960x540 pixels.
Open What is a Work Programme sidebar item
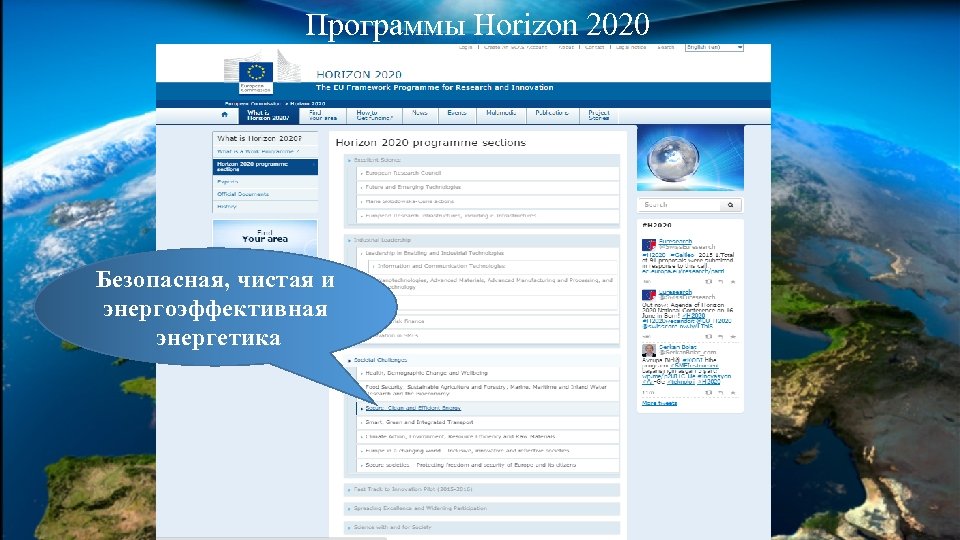258,152
